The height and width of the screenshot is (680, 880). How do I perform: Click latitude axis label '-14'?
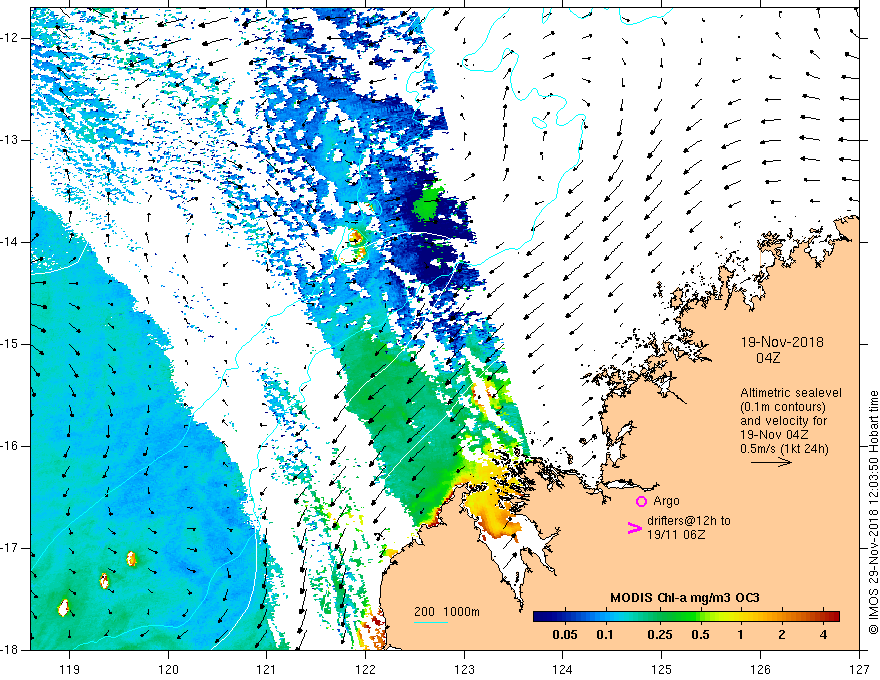(10, 242)
